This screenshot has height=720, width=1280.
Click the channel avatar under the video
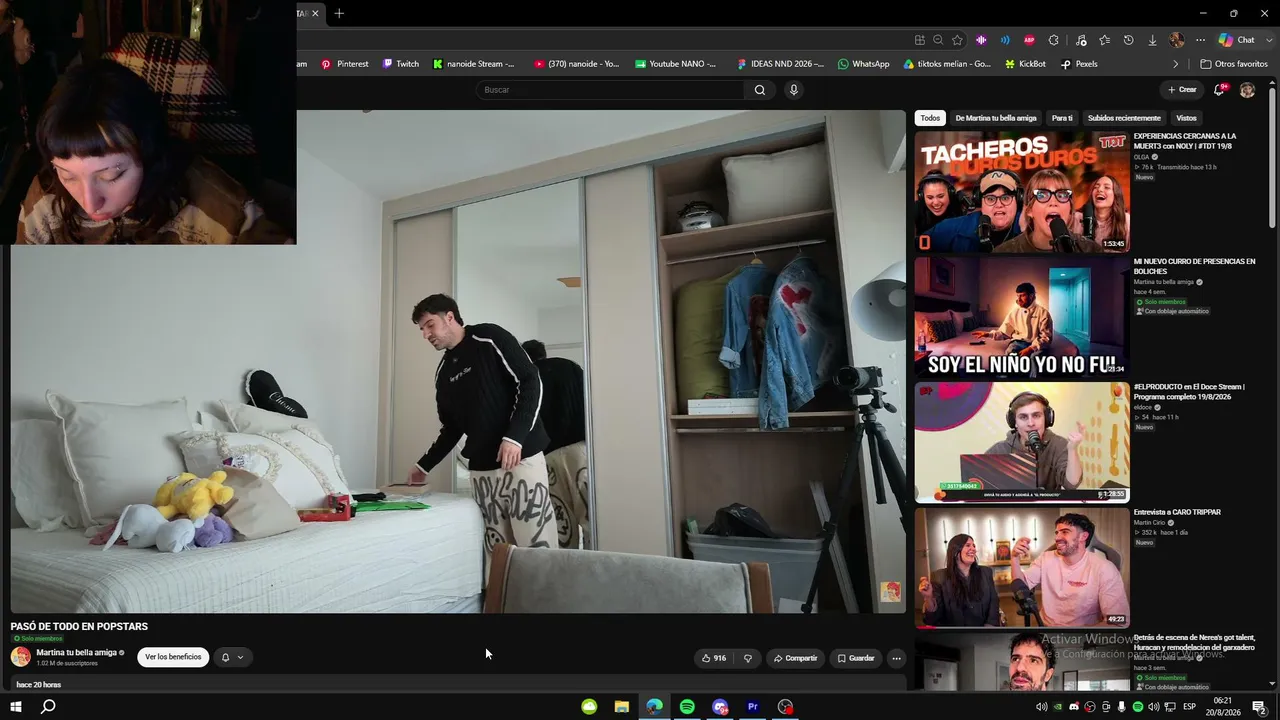tap(21, 657)
